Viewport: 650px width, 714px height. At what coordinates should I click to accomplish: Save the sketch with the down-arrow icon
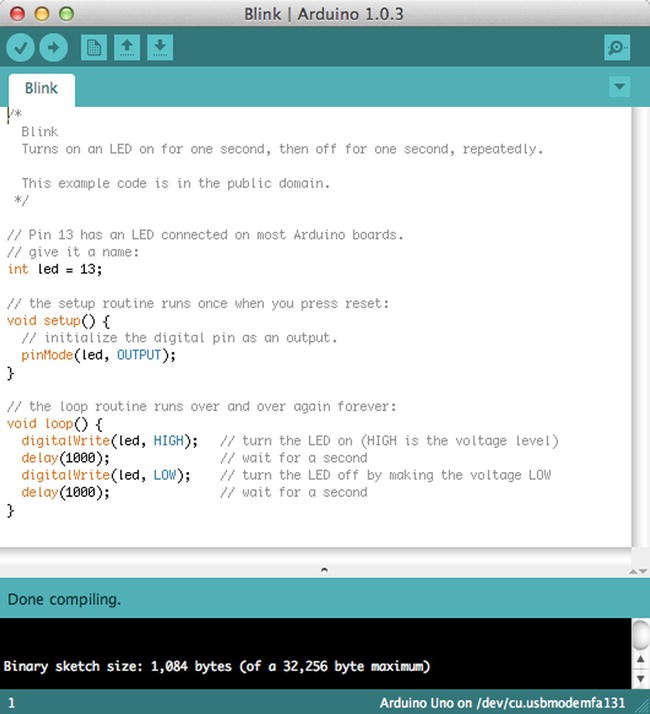point(160,47)
